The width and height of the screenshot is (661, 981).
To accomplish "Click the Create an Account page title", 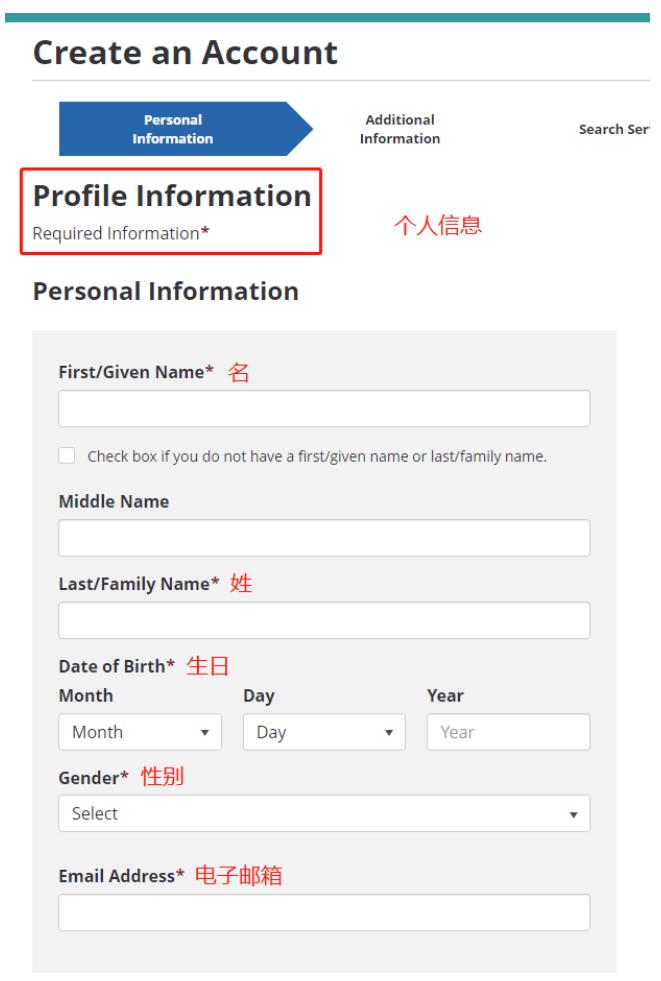I will [185, 53].
